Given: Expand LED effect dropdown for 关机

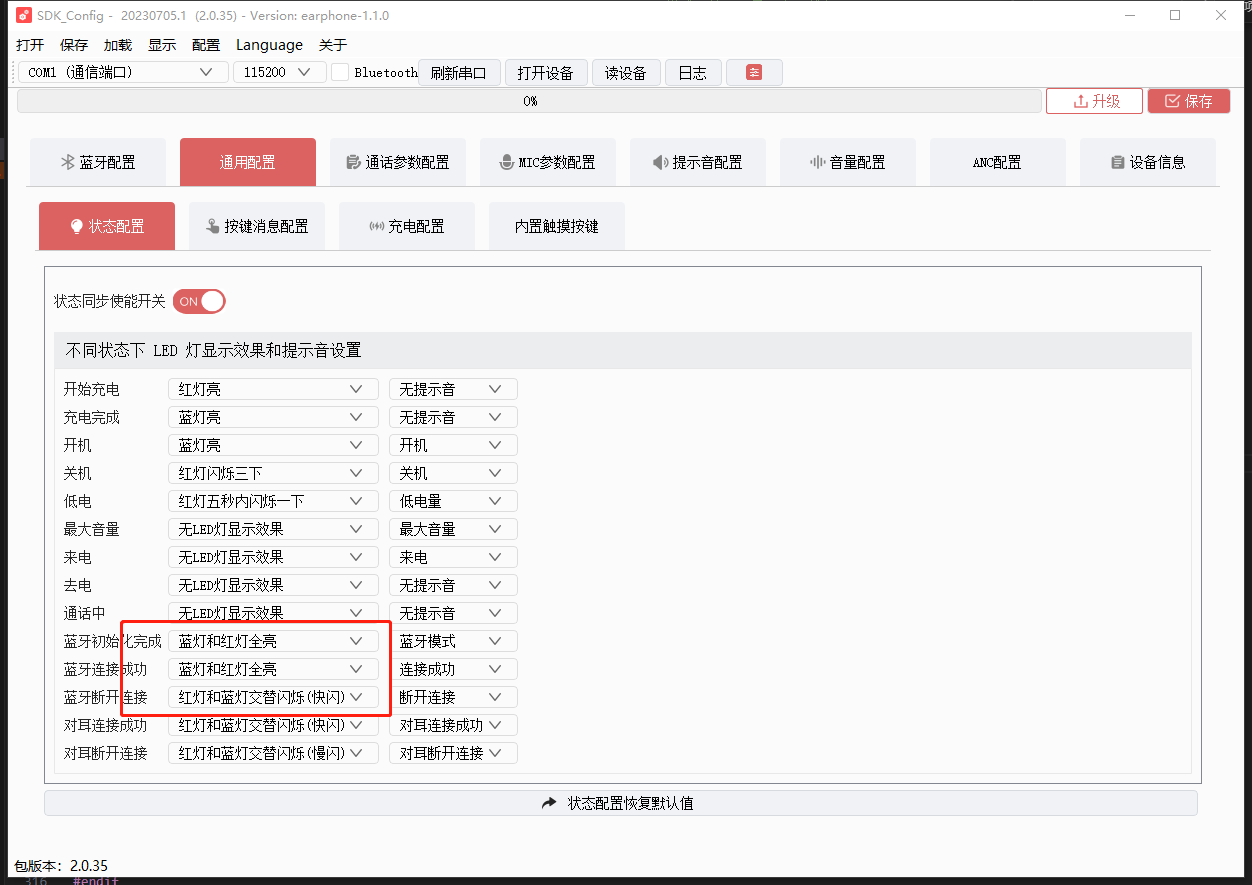Looking at the screenshot, I should (273, 473).
